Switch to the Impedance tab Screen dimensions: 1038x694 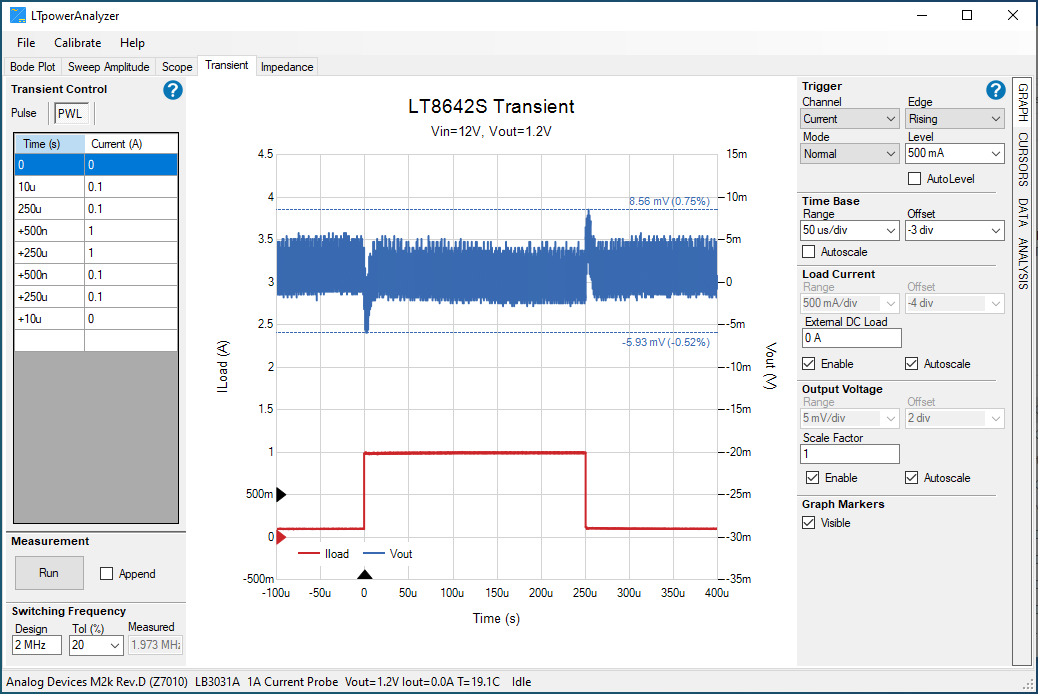click(x=287, y=66)
